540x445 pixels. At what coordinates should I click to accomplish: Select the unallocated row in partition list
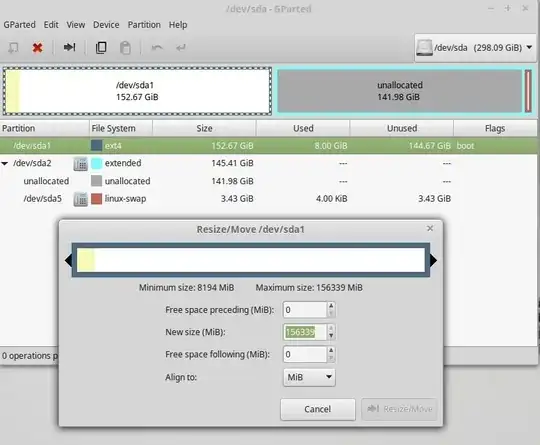click(x=268, y=181)
